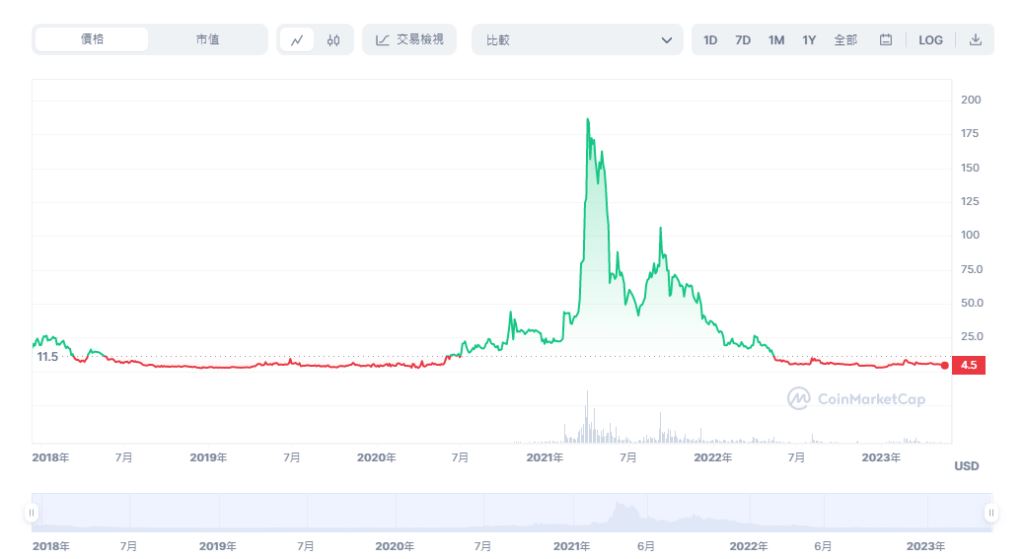The height and width of the screenshot is (559, 1024).
Task: Set time range to 7D
Action: [x=743, y=40]
